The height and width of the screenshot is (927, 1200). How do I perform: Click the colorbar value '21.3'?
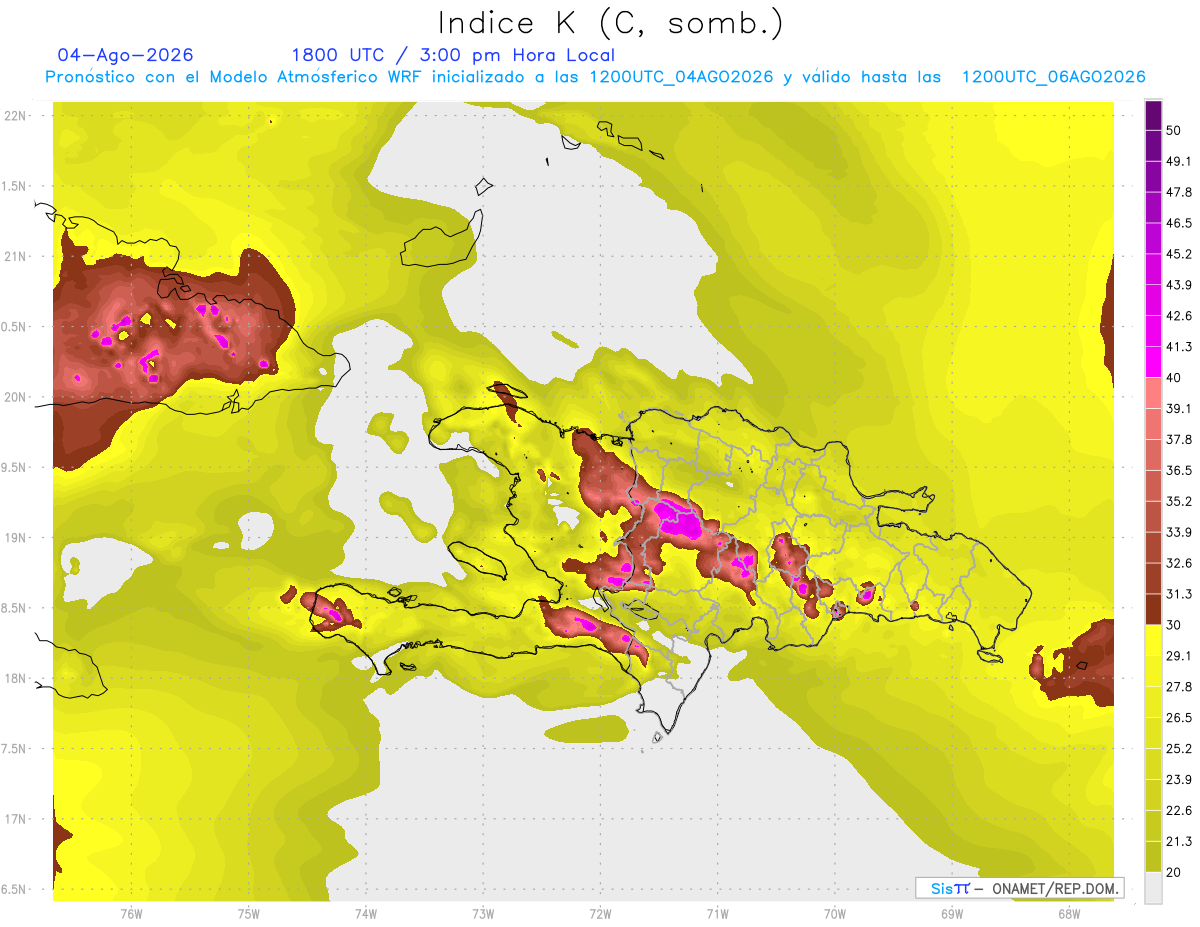coord(1179,842)
